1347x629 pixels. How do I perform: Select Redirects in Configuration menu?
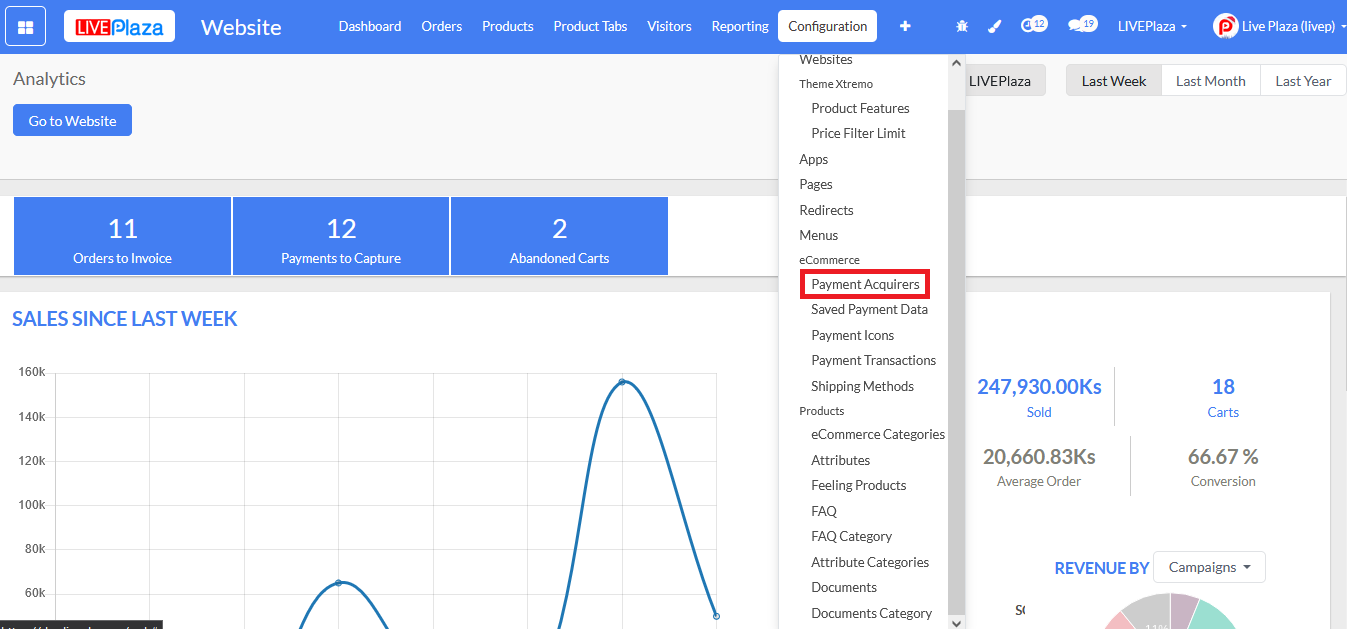click(x=826, y=210)
